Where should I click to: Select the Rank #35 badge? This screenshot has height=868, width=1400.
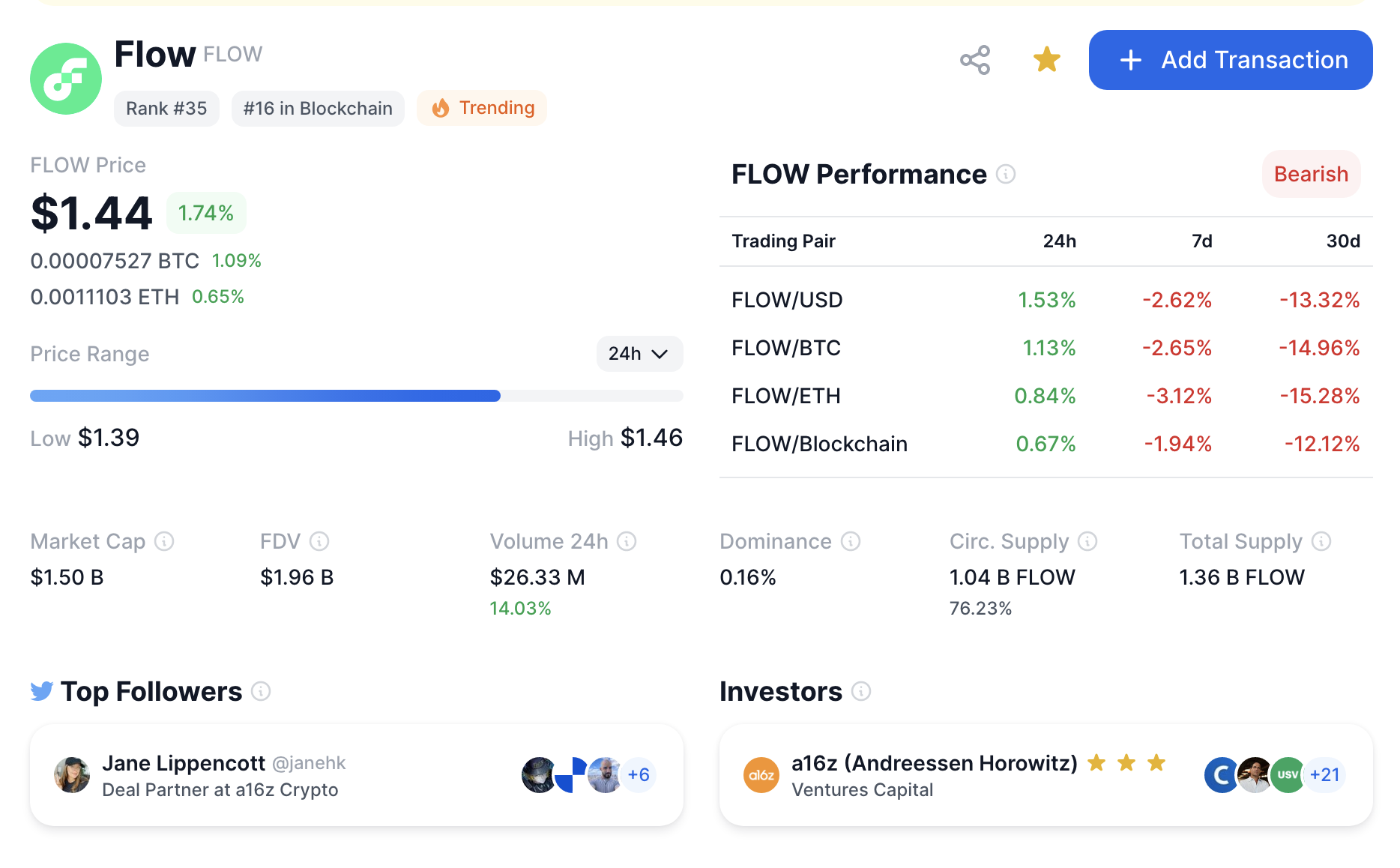166,109
